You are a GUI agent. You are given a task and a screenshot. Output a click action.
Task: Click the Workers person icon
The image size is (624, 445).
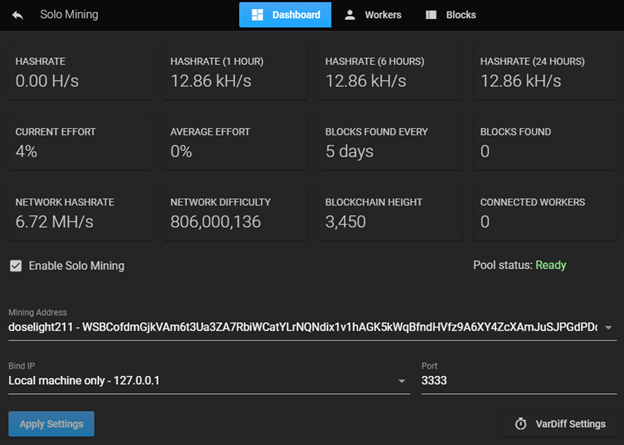(350, 15)
